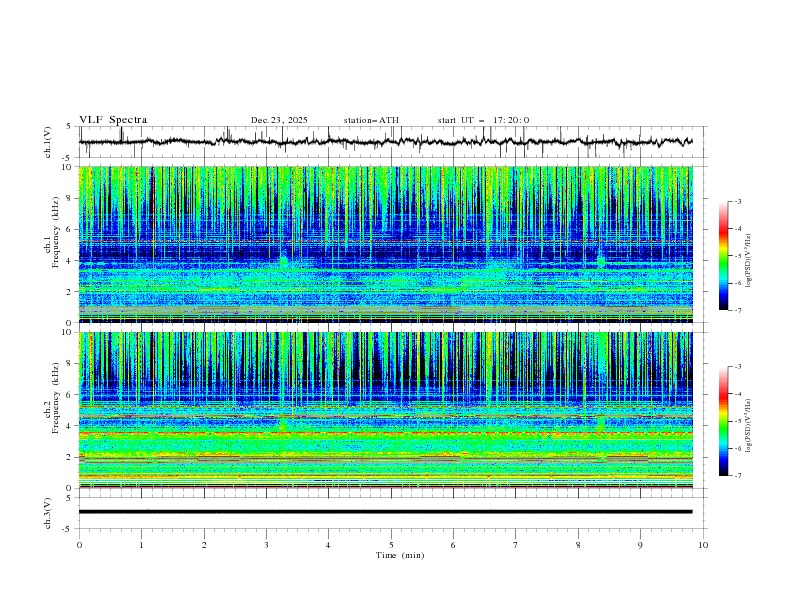Click inside the ch.2 spectrogram panel

[385, 410]
